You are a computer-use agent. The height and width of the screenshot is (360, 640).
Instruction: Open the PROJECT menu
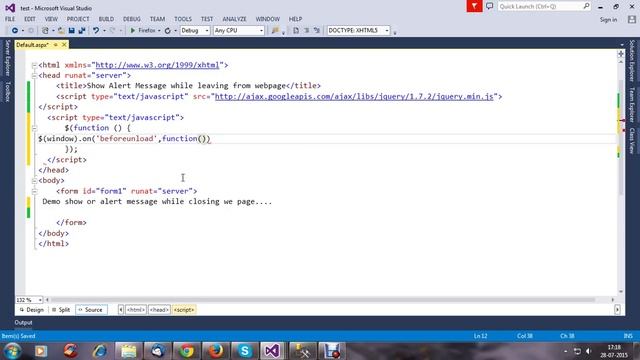click(78, 19)
